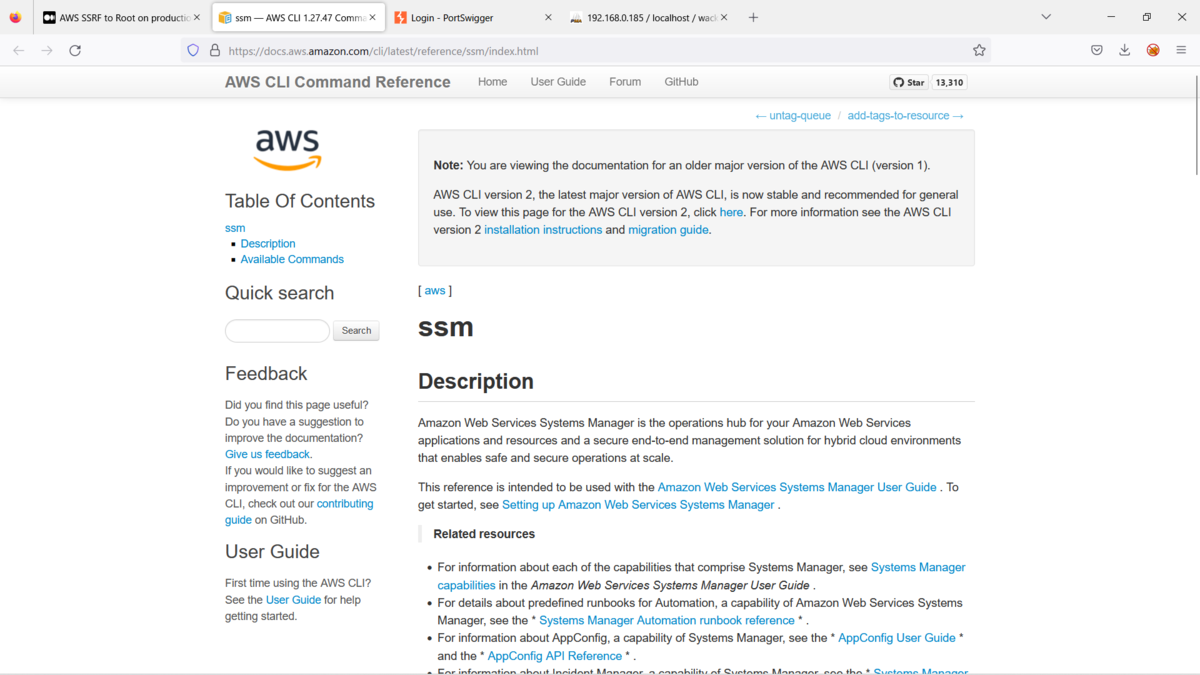The width and height of the screenshot is (1200, 675).
Task: Click ssm in Table Of Contents
Action: point(235,228)
